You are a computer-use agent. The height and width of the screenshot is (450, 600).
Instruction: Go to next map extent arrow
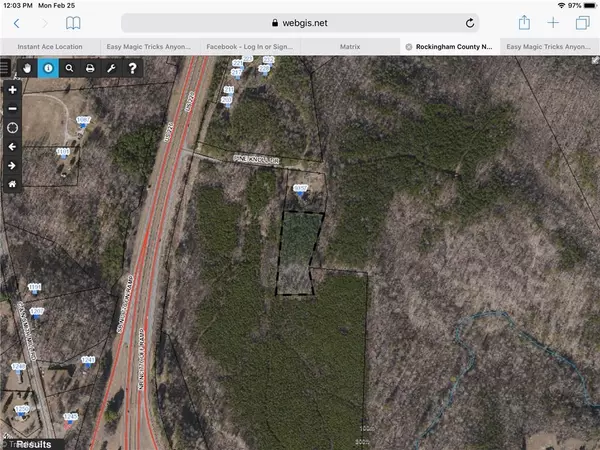[12, 165]
